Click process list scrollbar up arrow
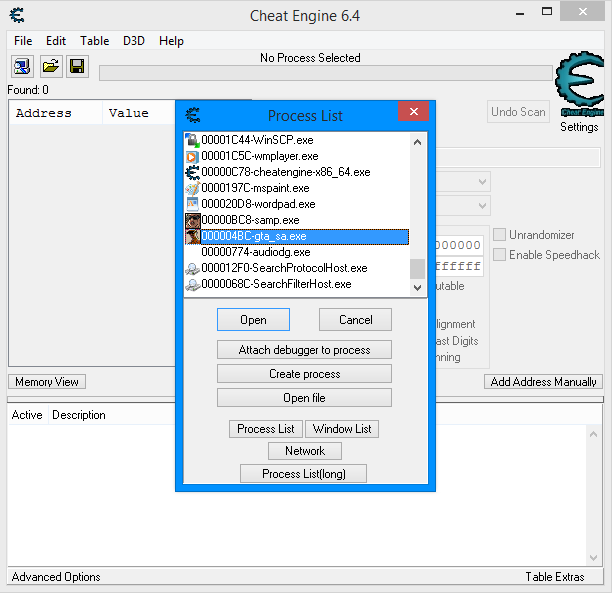The height and width of the screenshot is (593, 612). tap(417, 142)
